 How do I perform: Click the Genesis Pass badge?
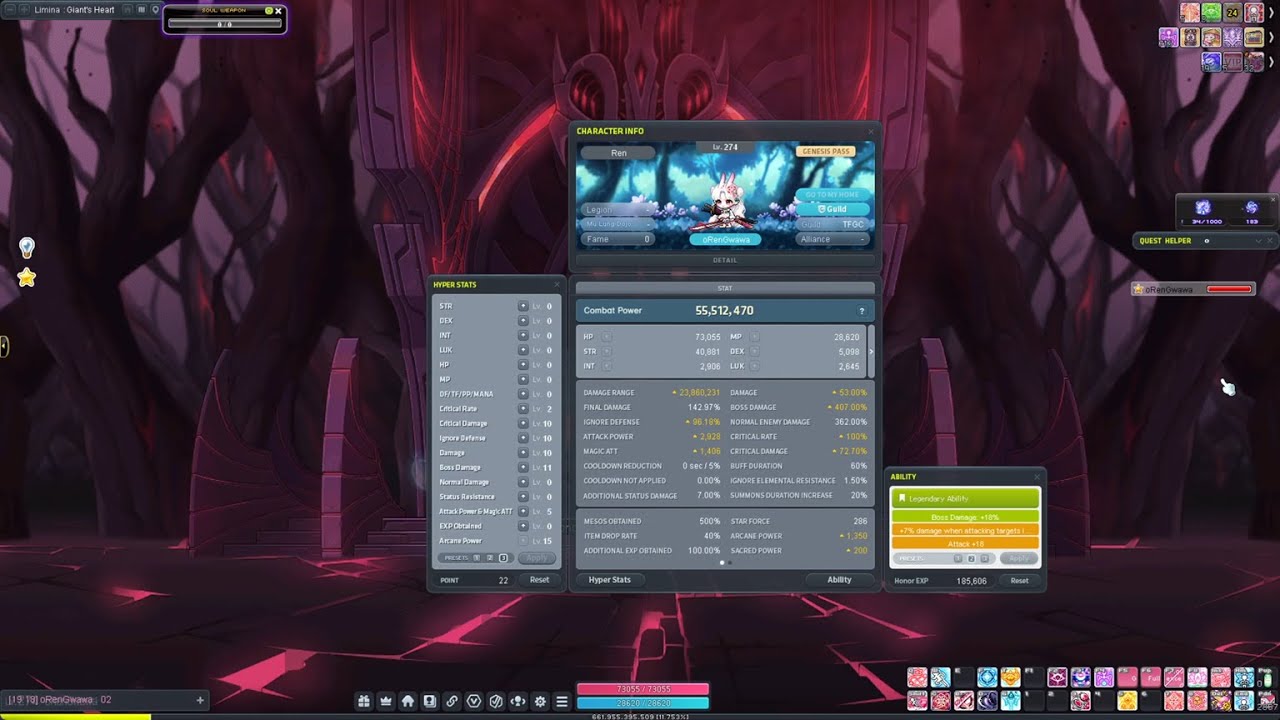click(x=826, y=152)
